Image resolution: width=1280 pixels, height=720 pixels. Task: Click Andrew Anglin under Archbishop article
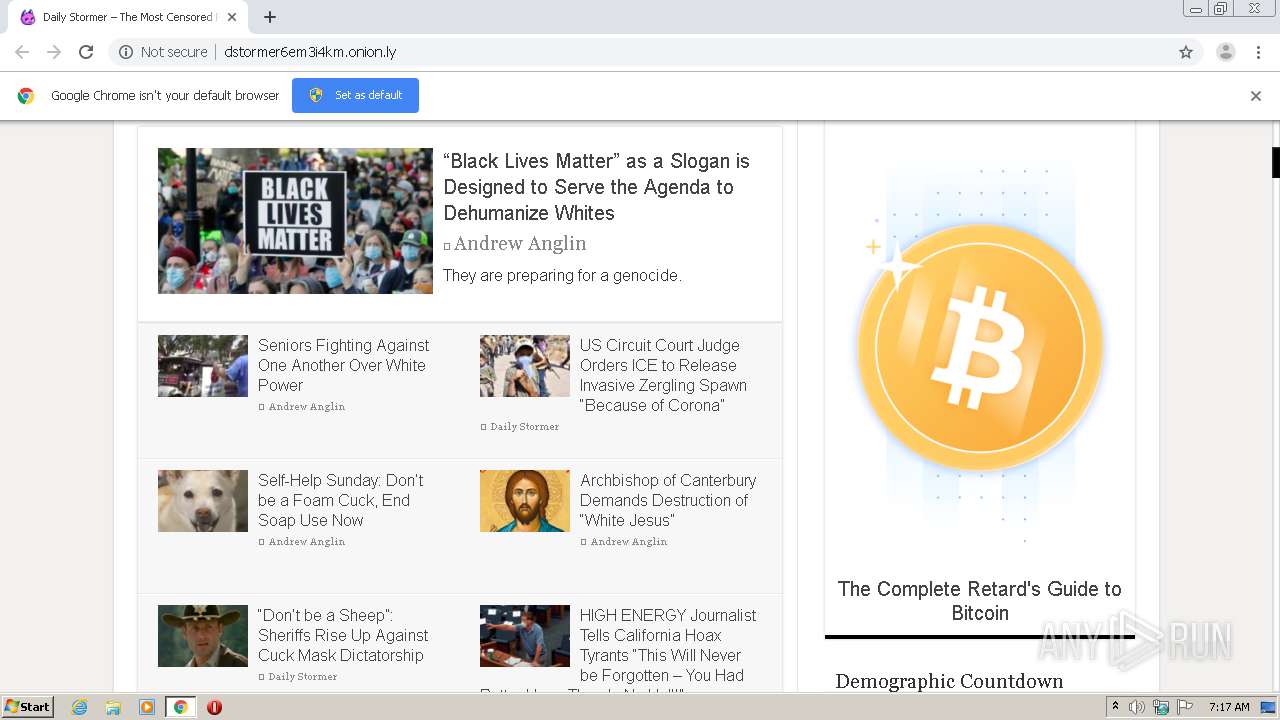tap(628, 542)
